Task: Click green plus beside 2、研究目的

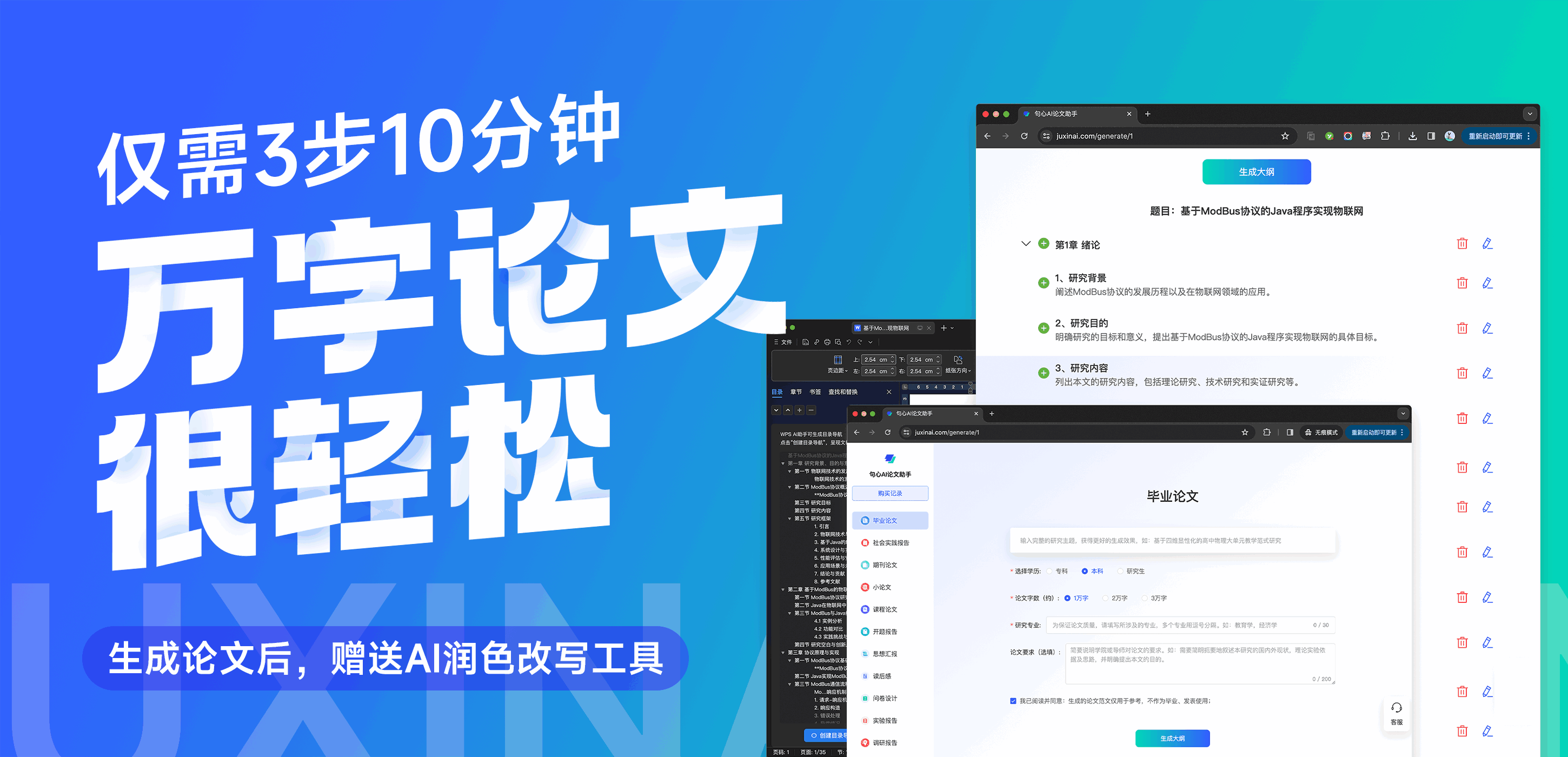Action: (1044, 328)
